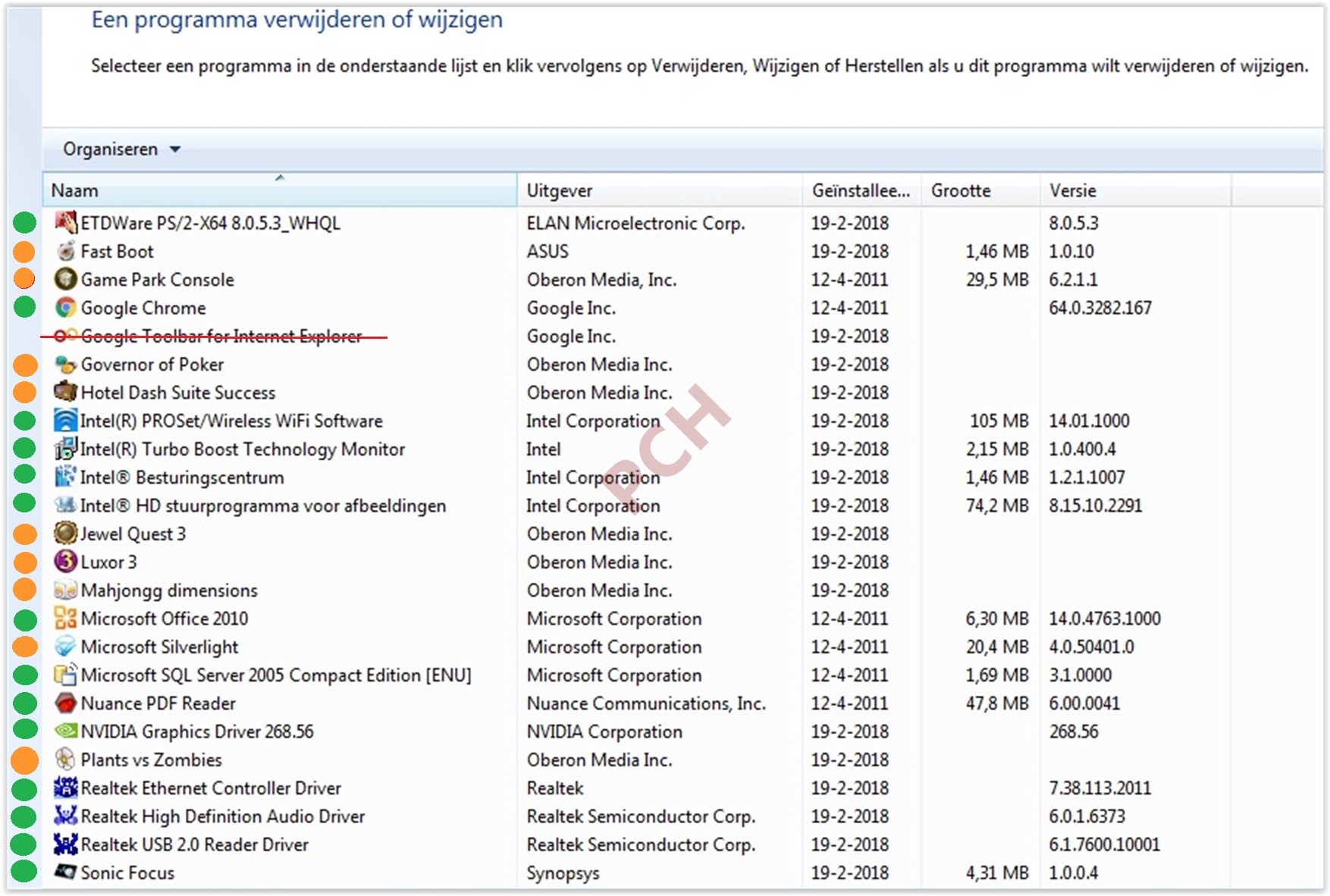Select the Google Toolbar for Internet Explorer entry

tap(221, 336)
